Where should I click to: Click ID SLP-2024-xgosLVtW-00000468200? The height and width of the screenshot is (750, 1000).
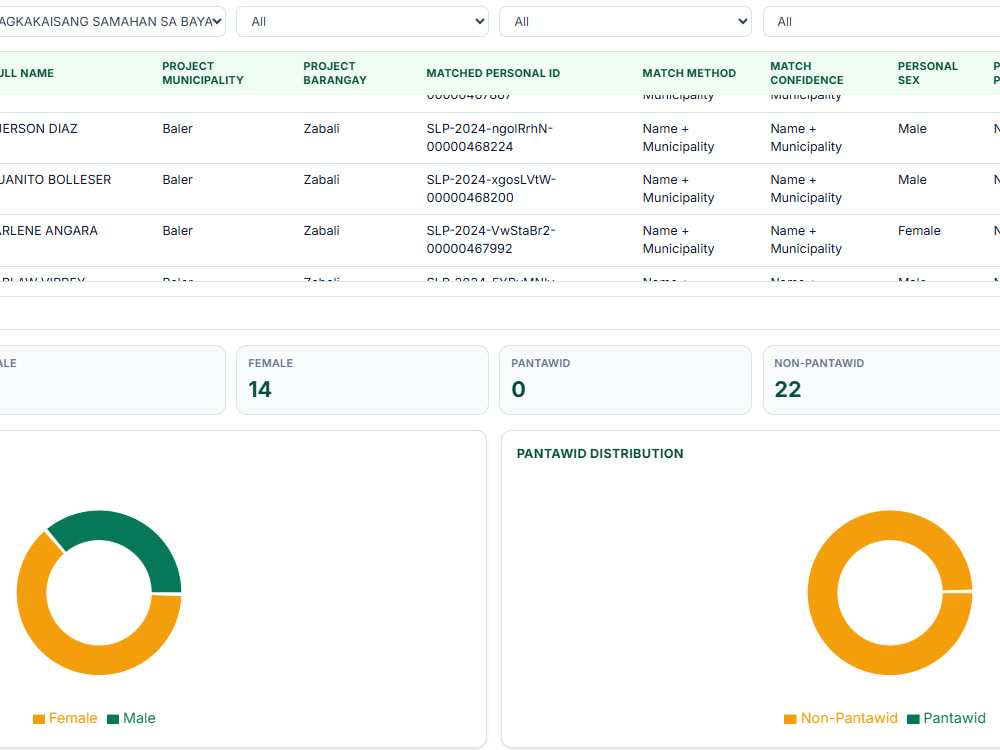click(x=491, y=189)
